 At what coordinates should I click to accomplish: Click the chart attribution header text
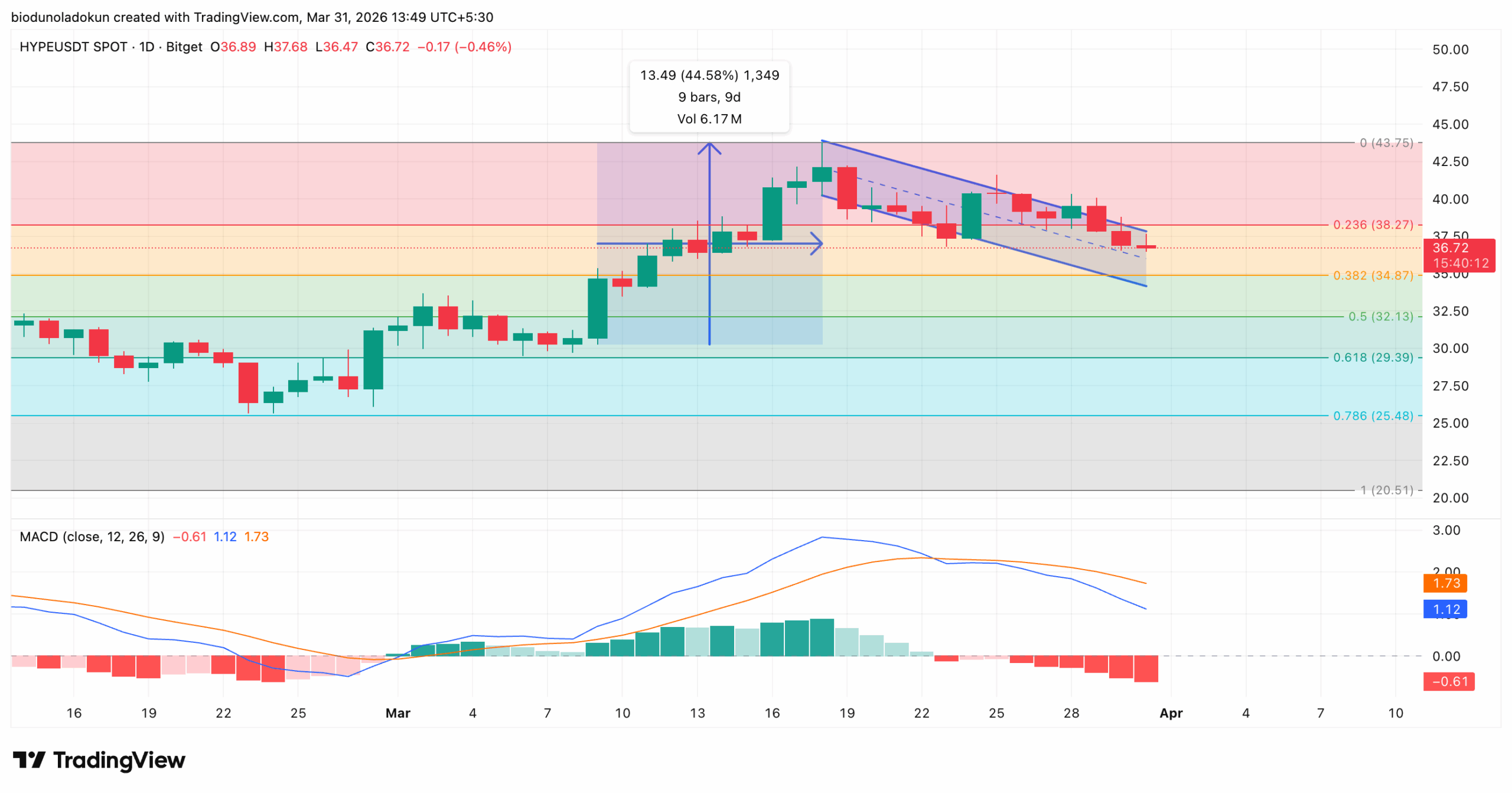click(252, 17)
